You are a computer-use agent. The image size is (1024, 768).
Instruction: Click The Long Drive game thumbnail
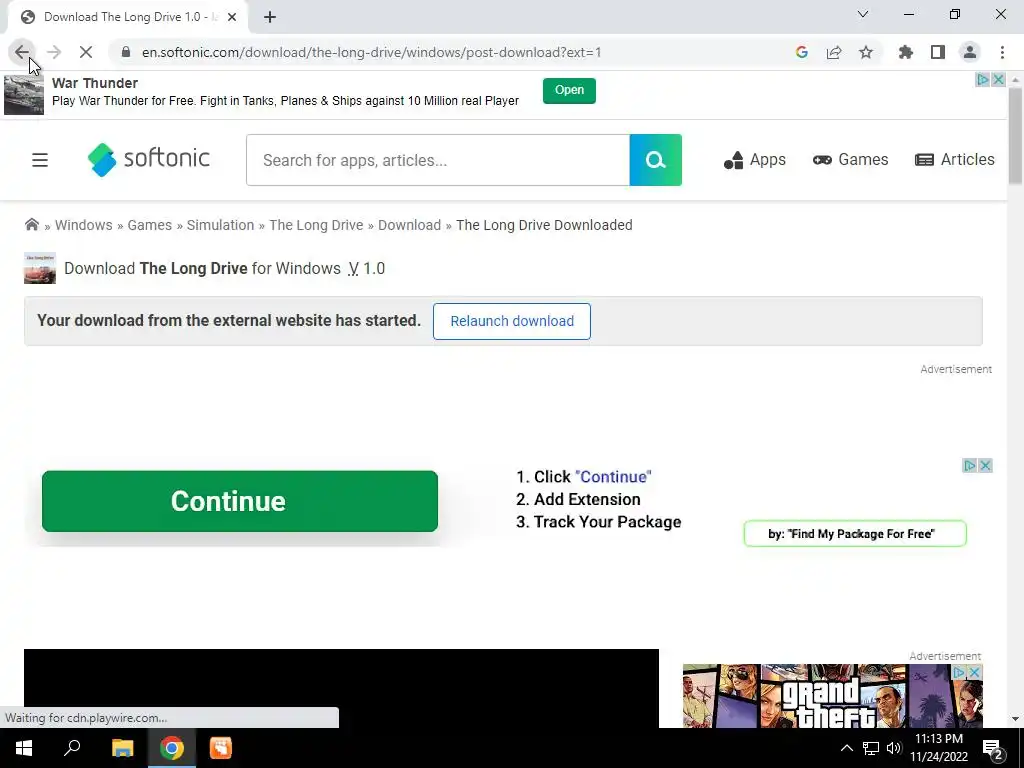coord(40,268)
